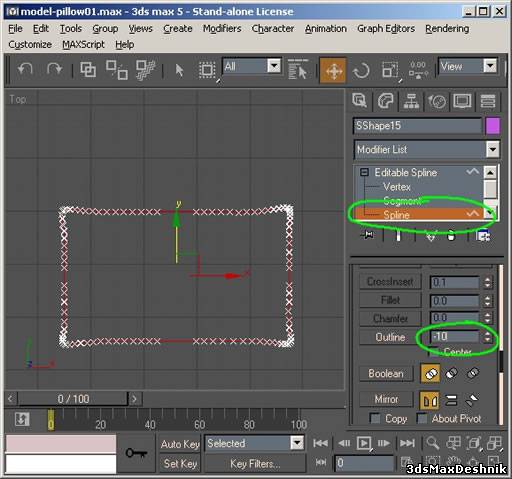Open the Rendering menu

(447, 29)
